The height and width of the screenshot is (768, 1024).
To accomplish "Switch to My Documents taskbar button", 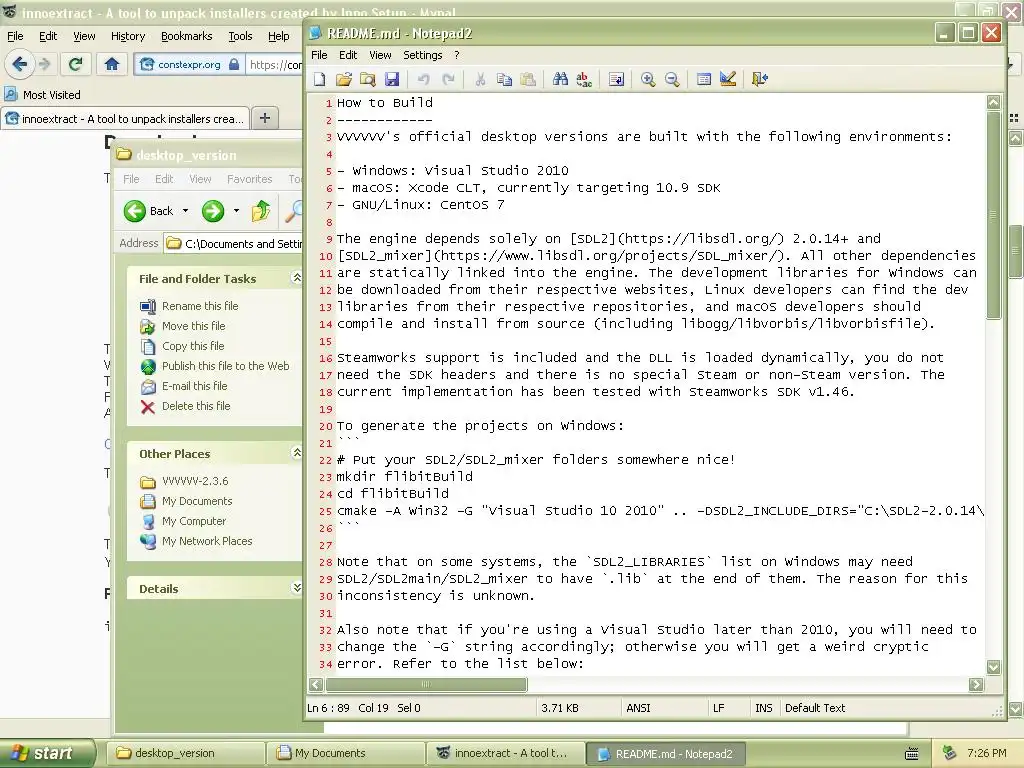I will click(x=346, y=753).
